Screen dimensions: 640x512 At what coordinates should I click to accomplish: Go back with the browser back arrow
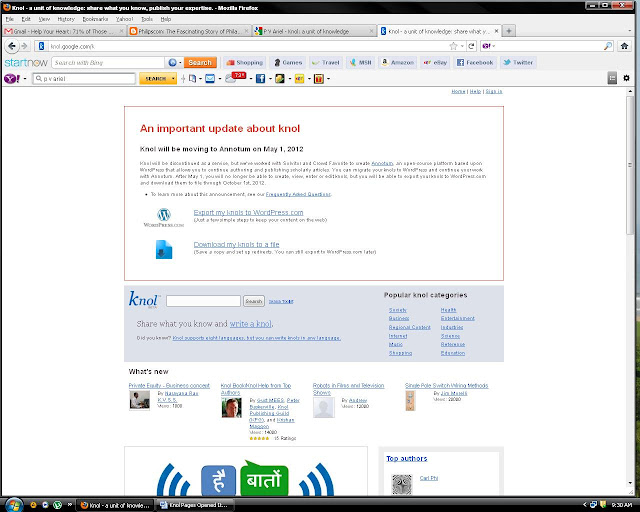(x=11, y=46)
